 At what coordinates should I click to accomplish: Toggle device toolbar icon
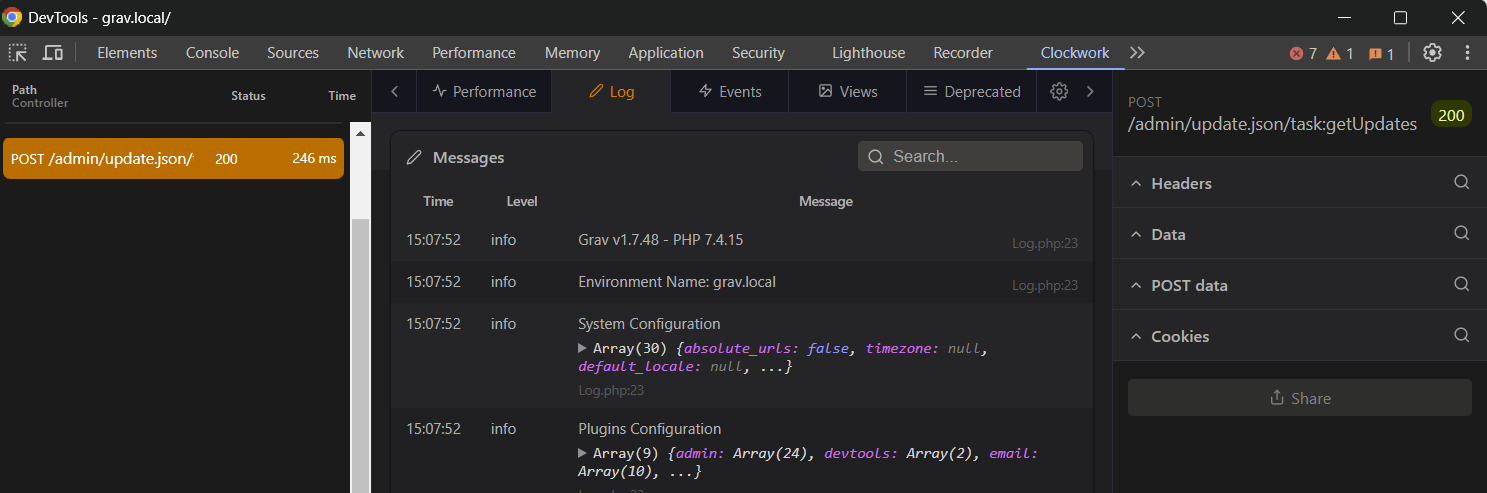(x=53, y=53)
